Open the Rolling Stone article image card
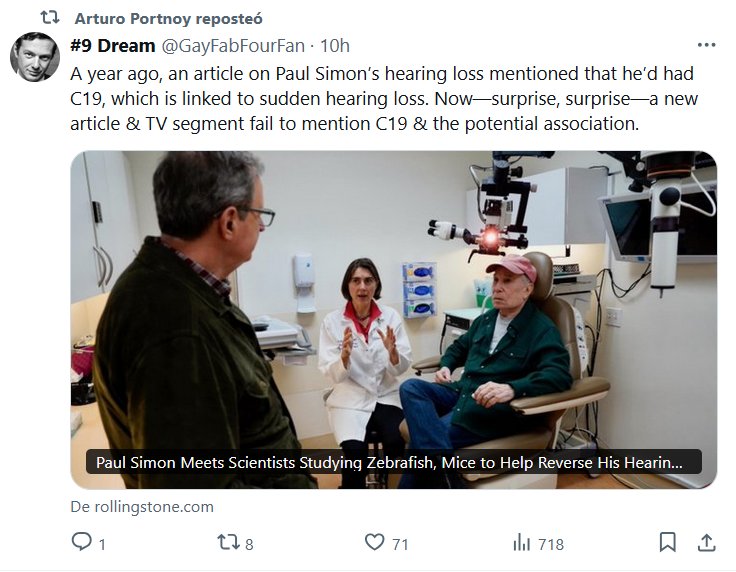The width and height of the screenshot is (736, 572). 393,300
